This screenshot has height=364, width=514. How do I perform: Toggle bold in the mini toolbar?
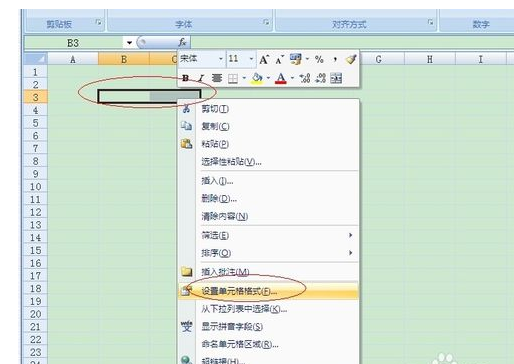coord(186,78)
